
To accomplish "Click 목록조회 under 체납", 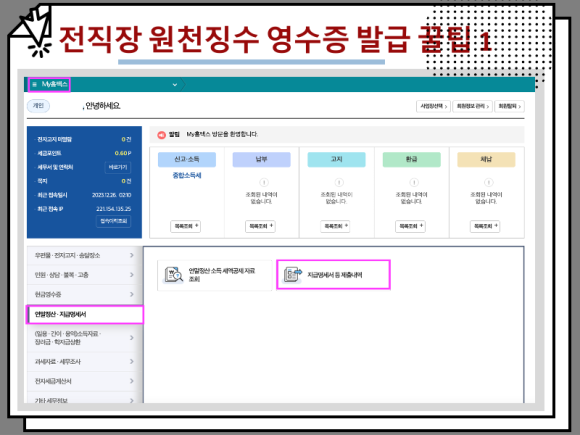I will (x=485, y=226).
